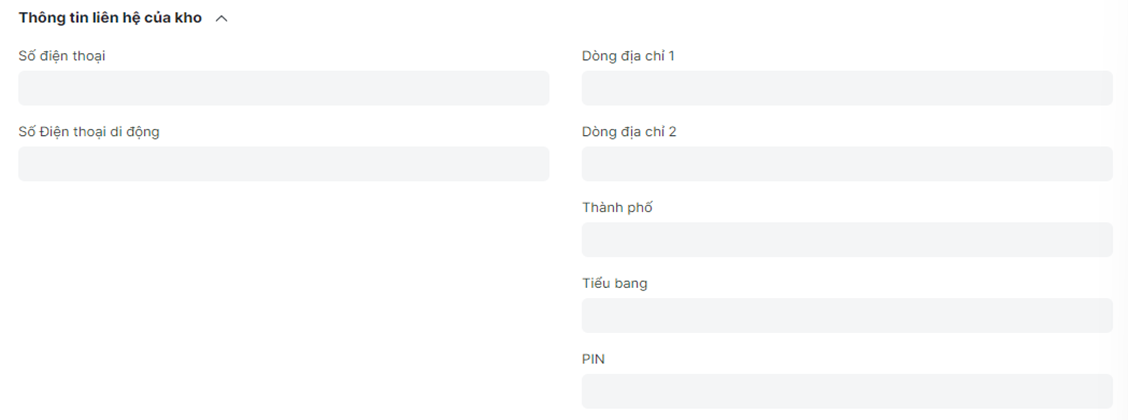Click the Dòng địa chỉ 2 label

tap(629, 132)
